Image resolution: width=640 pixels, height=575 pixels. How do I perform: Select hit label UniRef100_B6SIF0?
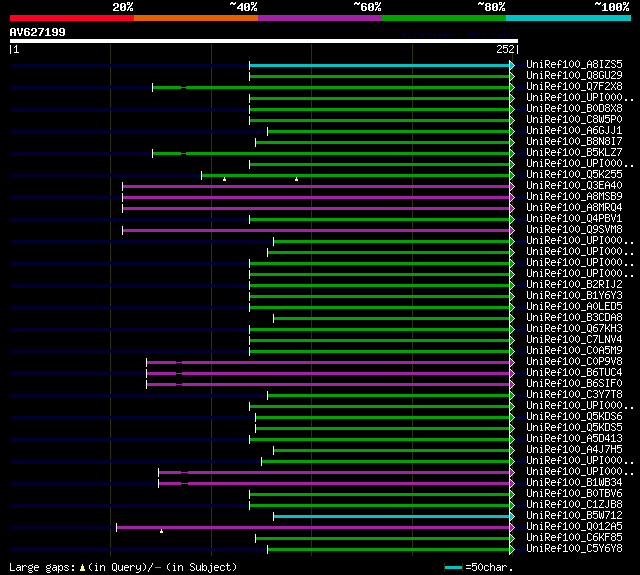point(574,384)
